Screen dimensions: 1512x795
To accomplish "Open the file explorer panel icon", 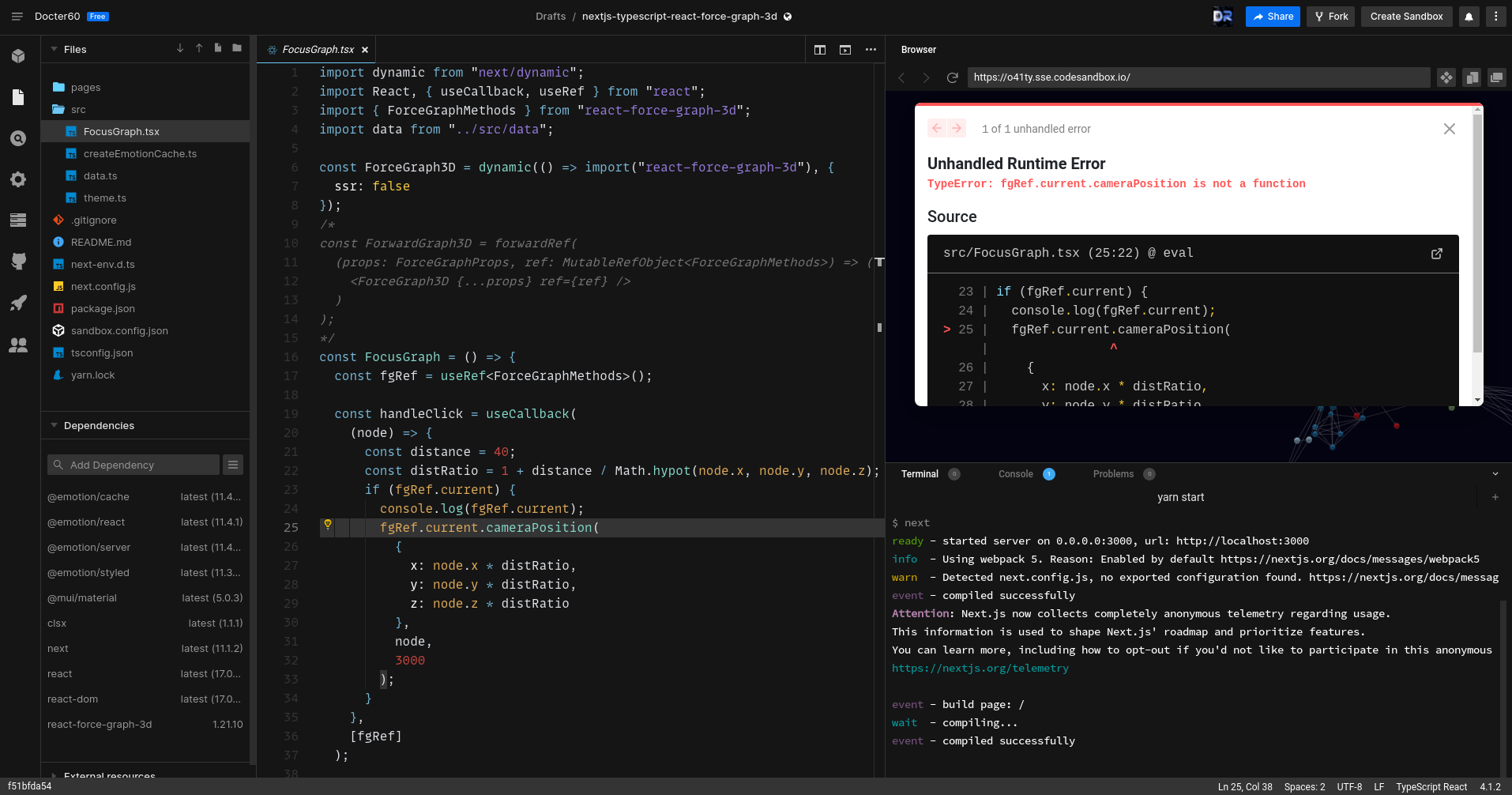I will point(18,97).
